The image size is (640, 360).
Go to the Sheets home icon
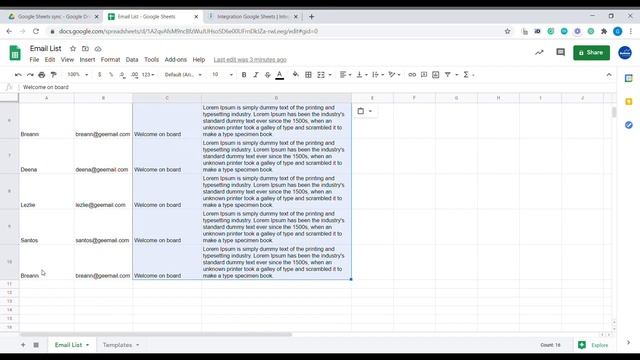point(15,53)
